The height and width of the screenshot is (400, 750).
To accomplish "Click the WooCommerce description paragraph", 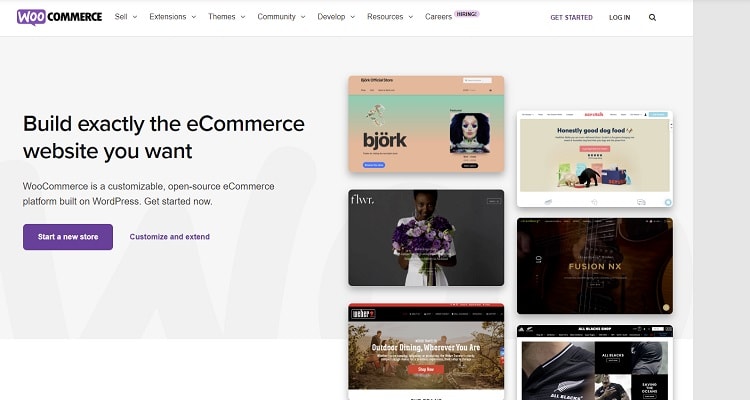I will tap(149, 194).
